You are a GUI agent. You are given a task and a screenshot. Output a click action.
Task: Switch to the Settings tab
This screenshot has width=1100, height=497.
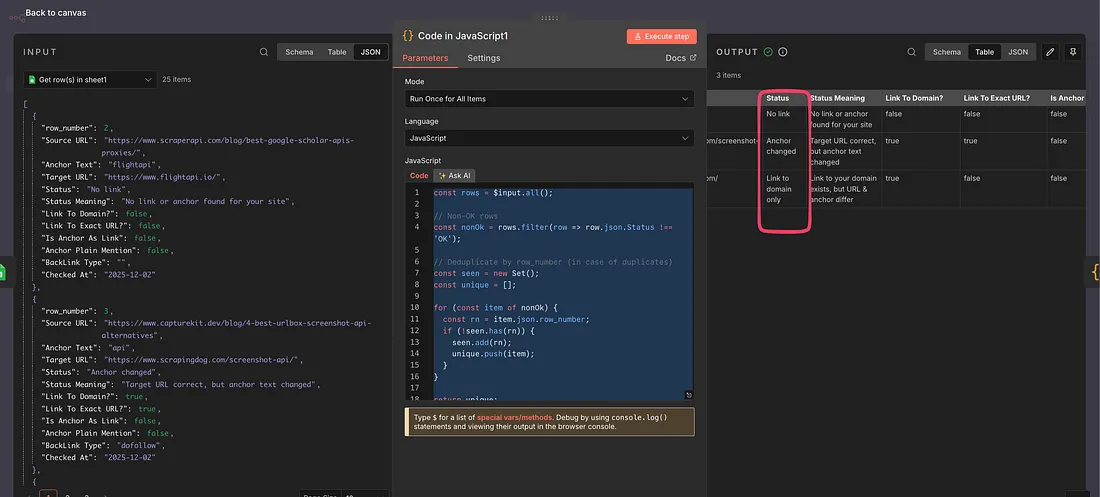tap(484, 58)
